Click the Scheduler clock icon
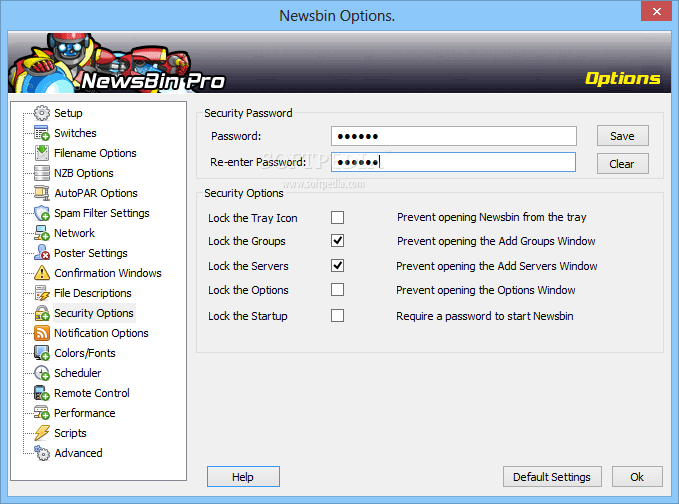Viewport: 679px width, 504px height. 42,373
